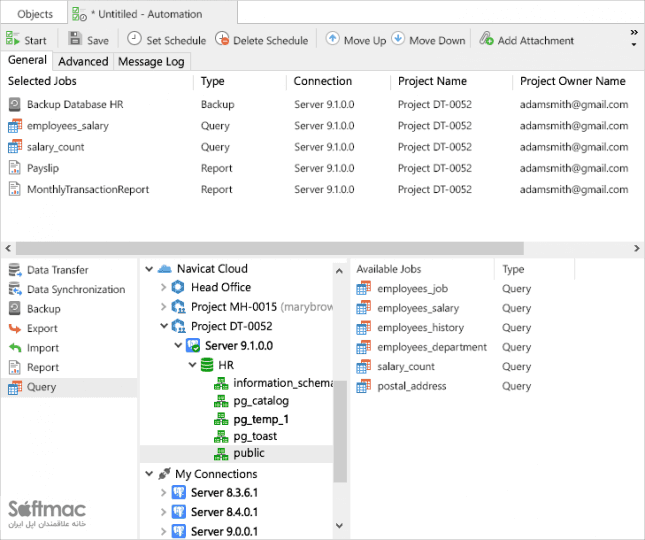
Task: Select the pg_toast schema
Action: point(255,436)
